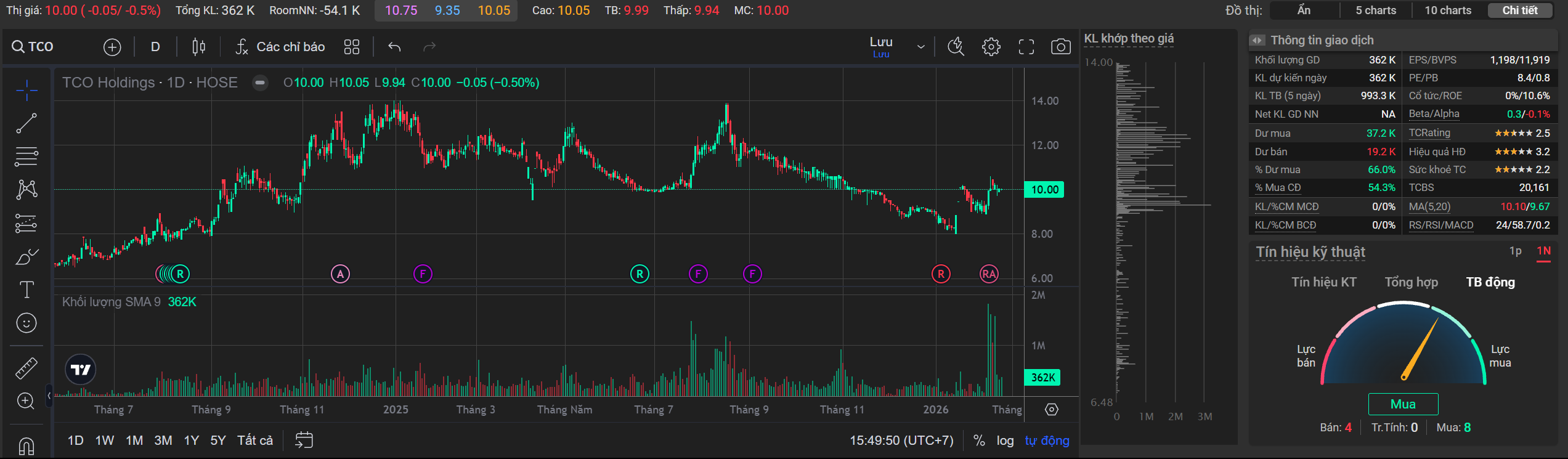This screenshot has width=1568, height=459.
Task: Change the candlestick chart style
Action: tap(198, 47)
